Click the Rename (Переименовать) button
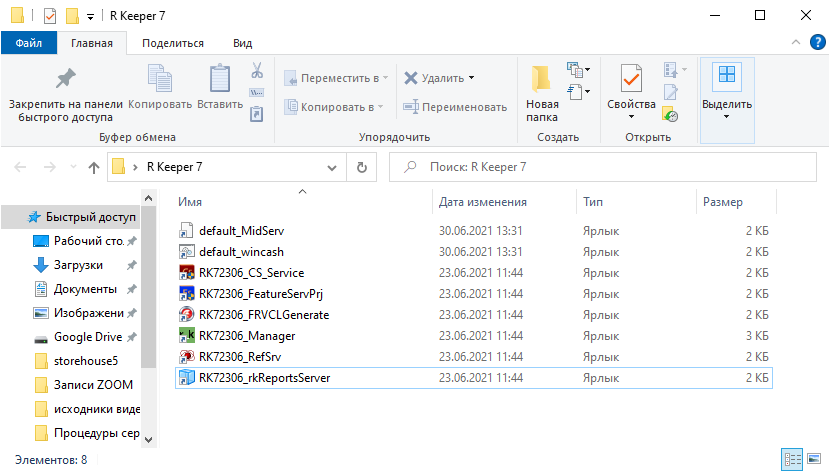The width and height of the screenshot is (830, 472). (456, 107)
